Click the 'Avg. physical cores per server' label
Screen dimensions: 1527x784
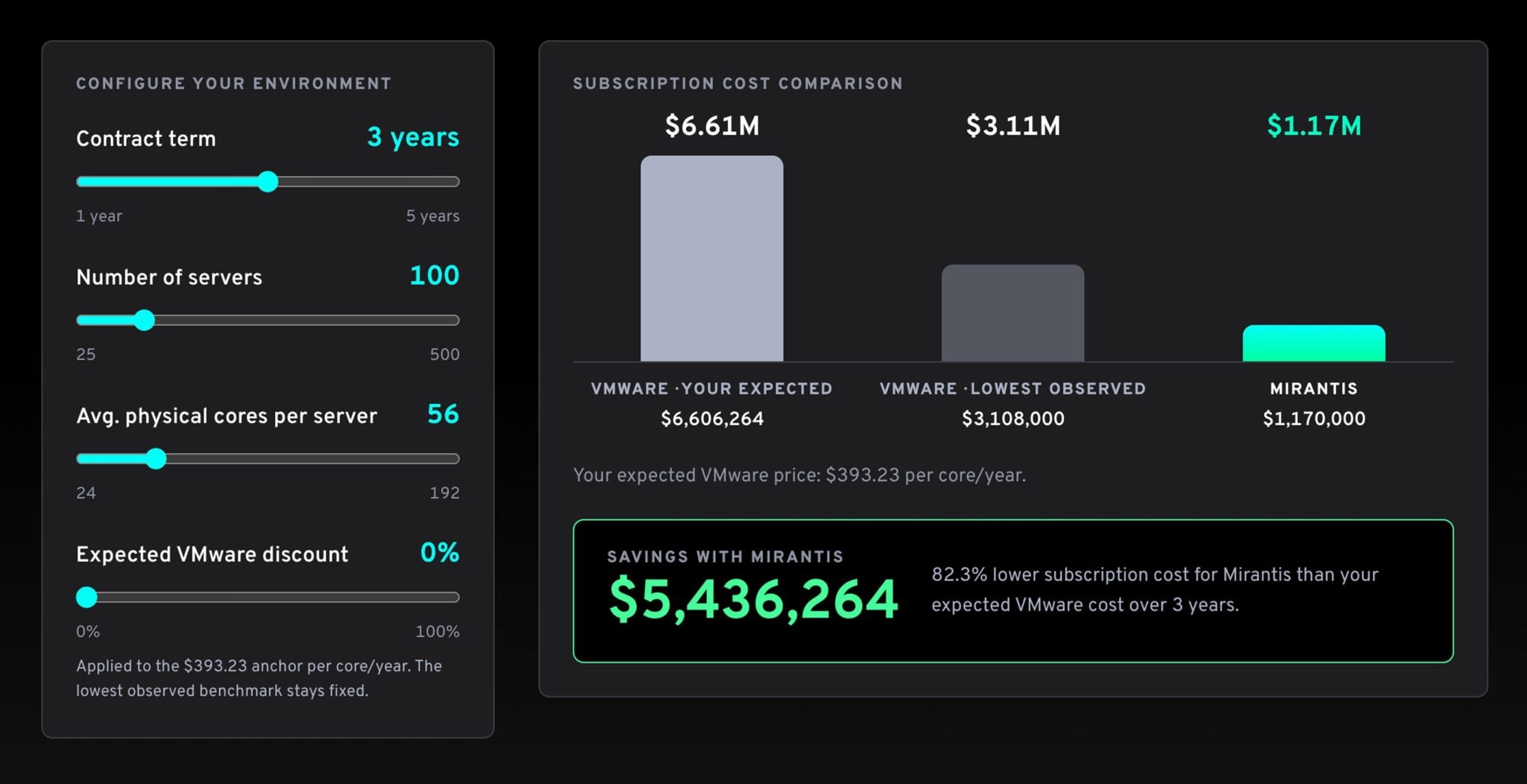point(227,416)
